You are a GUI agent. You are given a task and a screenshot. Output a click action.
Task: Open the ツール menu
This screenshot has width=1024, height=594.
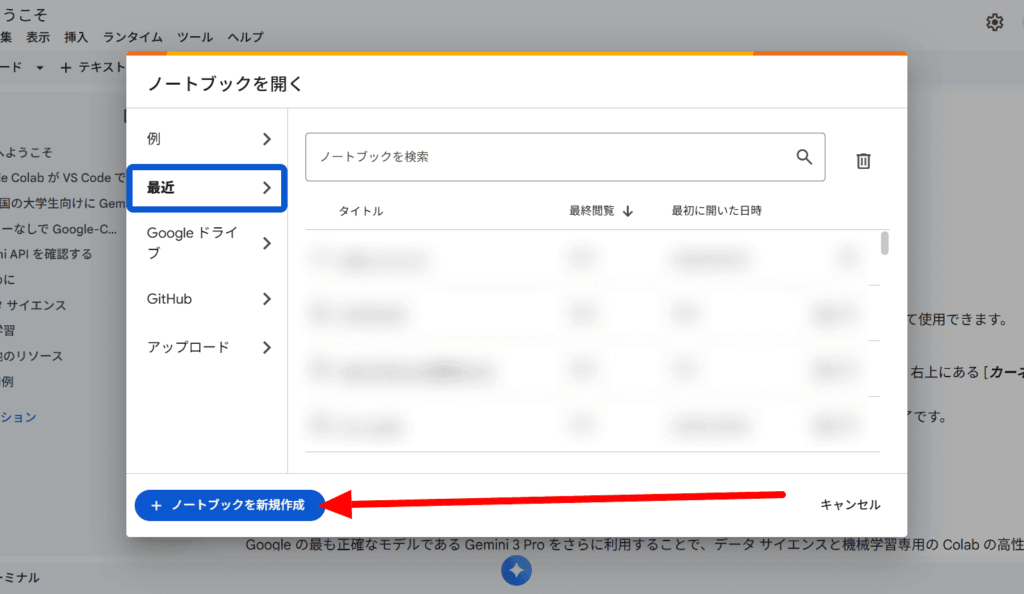click(x=195, y=37)
